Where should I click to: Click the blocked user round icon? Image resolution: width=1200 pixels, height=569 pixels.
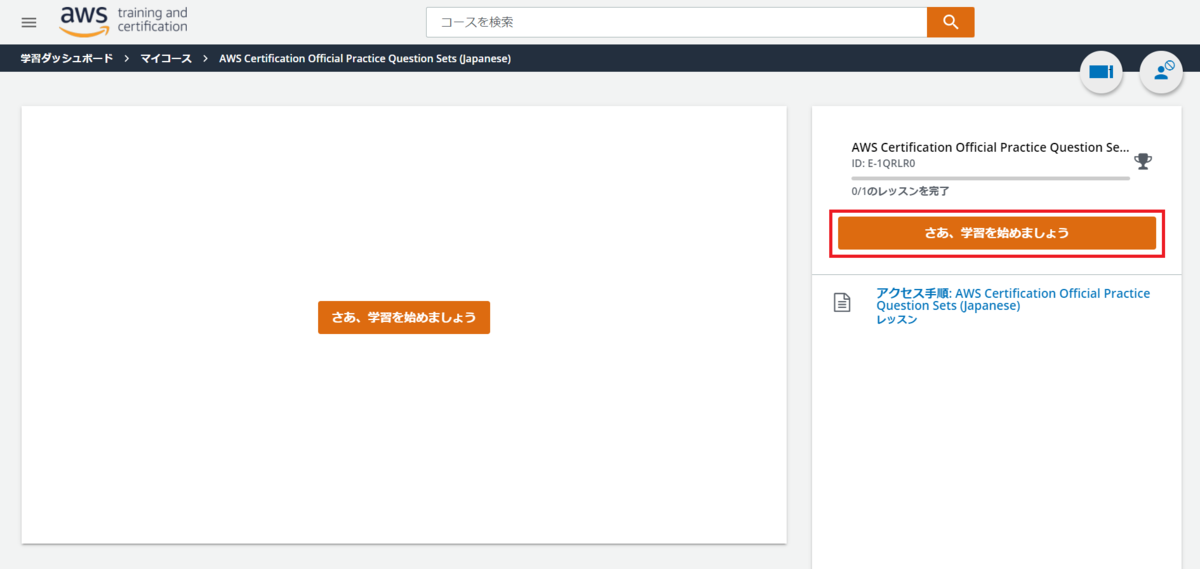click(x=1161, y=72)
